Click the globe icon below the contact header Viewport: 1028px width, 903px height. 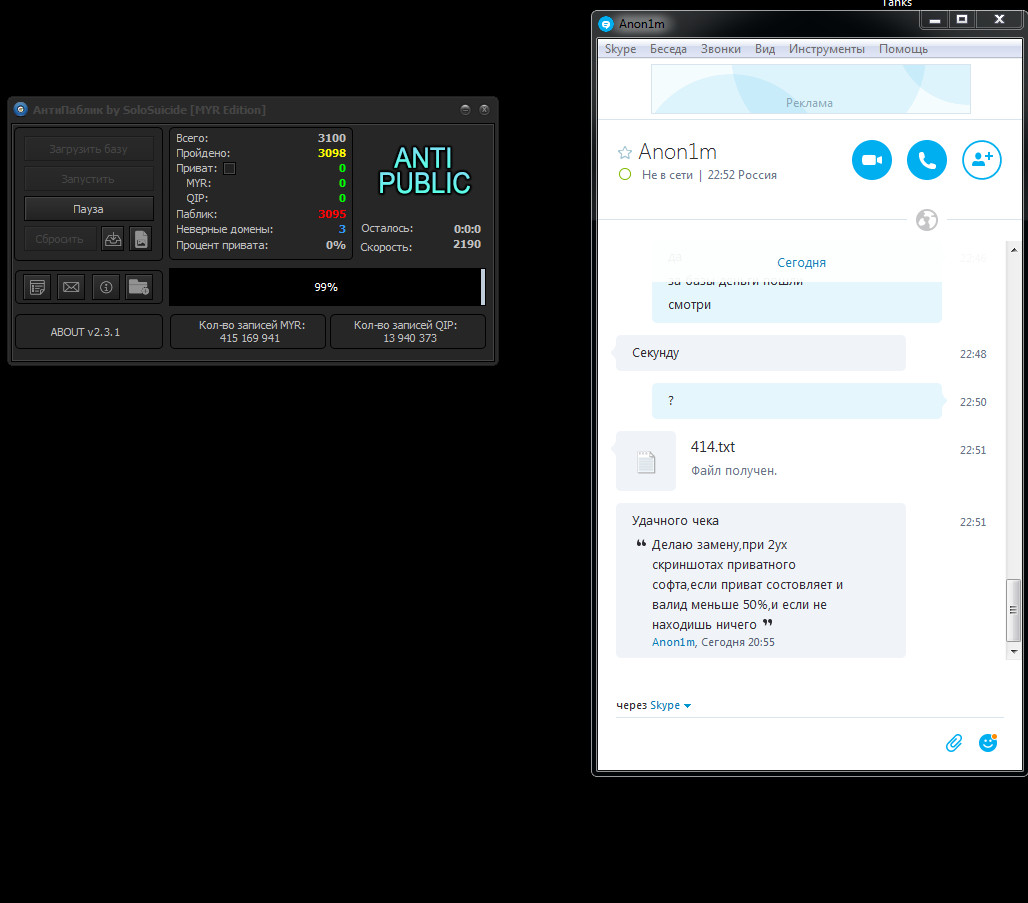926,220
